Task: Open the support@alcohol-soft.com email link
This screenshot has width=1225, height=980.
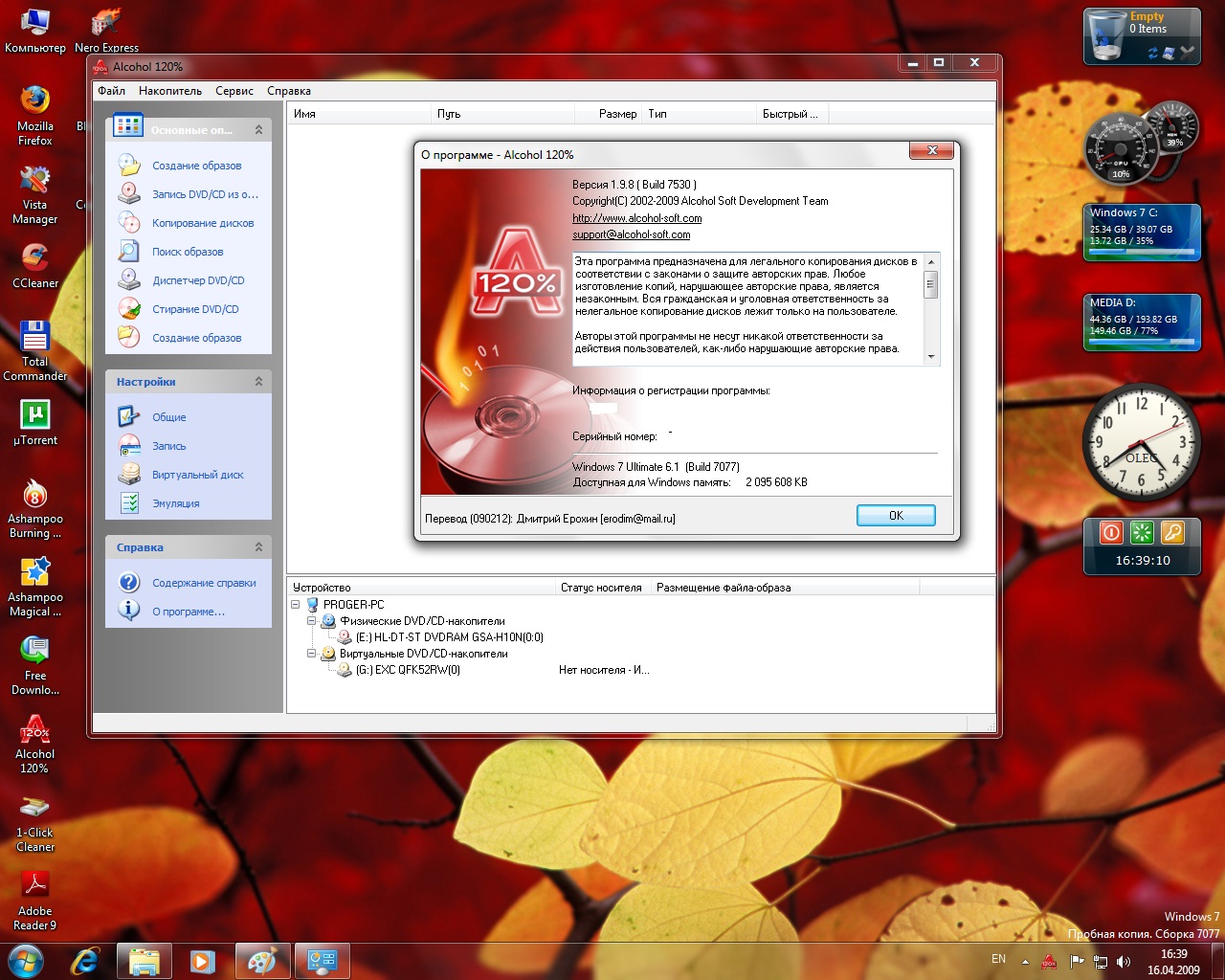Action: pyautogui.click(x=631, y=234)
